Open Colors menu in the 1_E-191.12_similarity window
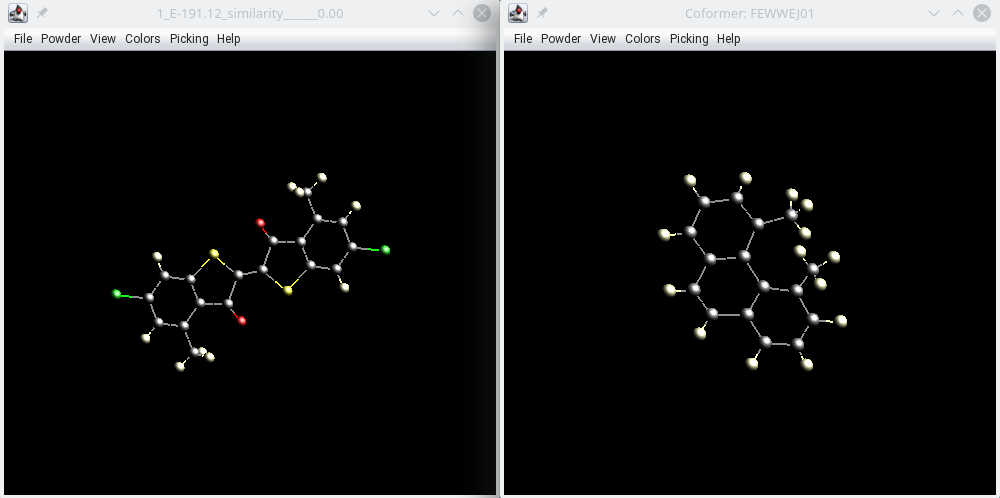This screenshot has width=1000, height=498. point(142,39)
